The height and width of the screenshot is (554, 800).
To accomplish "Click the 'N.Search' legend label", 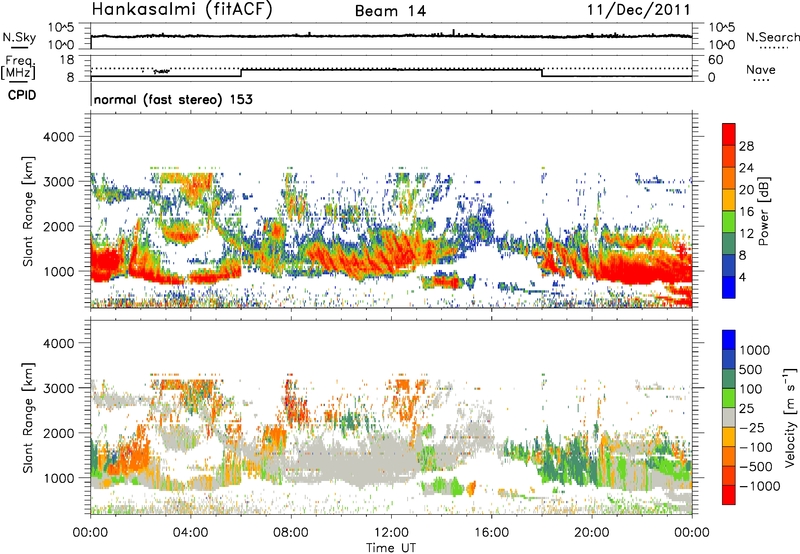I will pyautogui.click(x=772, y=37).
